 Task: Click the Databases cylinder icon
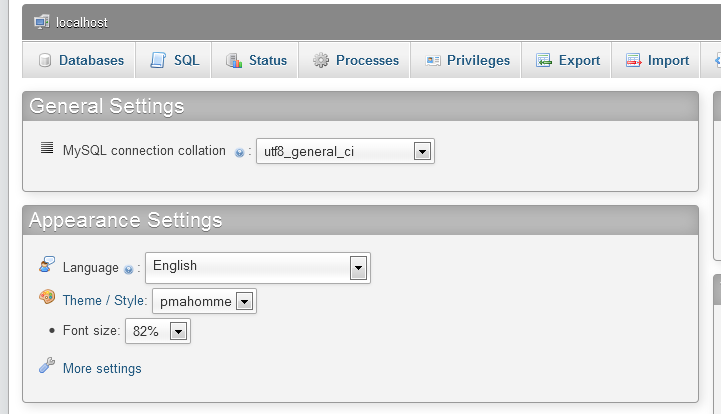[45, 60]
